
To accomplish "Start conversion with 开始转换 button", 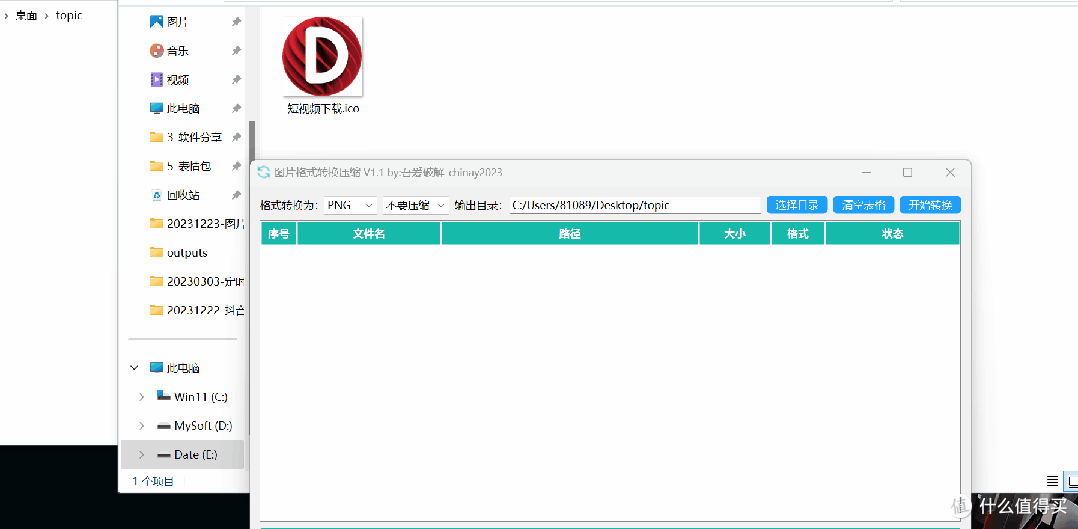I will click(x=930, y=205).
